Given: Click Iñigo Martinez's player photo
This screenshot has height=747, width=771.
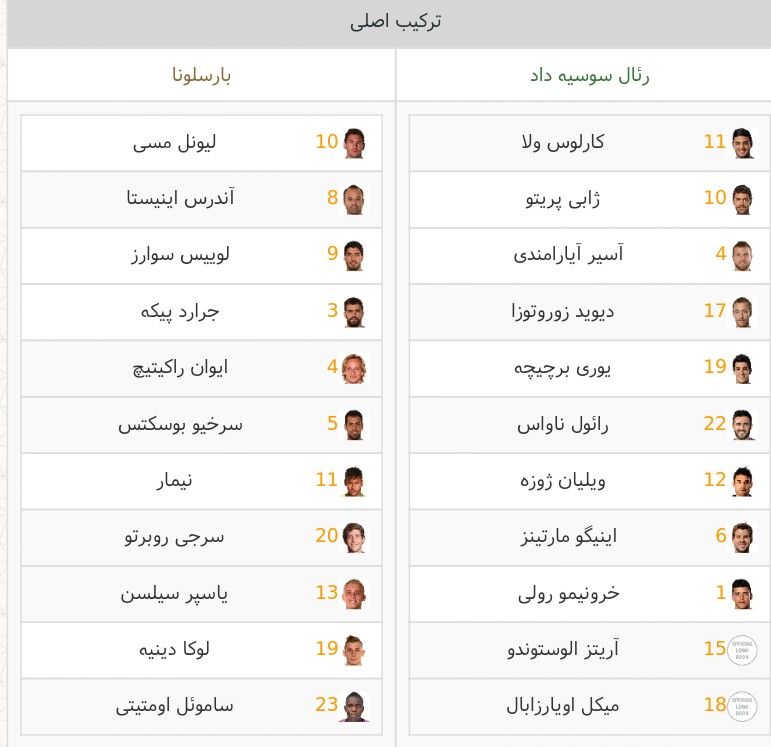Looking at the screenshot, I should [742, 538].
